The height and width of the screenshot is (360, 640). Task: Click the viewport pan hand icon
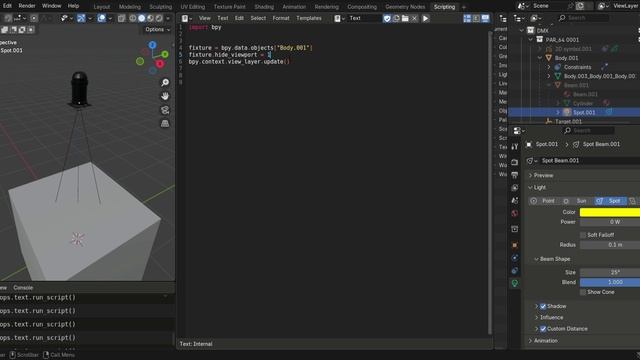pos(165,96)
